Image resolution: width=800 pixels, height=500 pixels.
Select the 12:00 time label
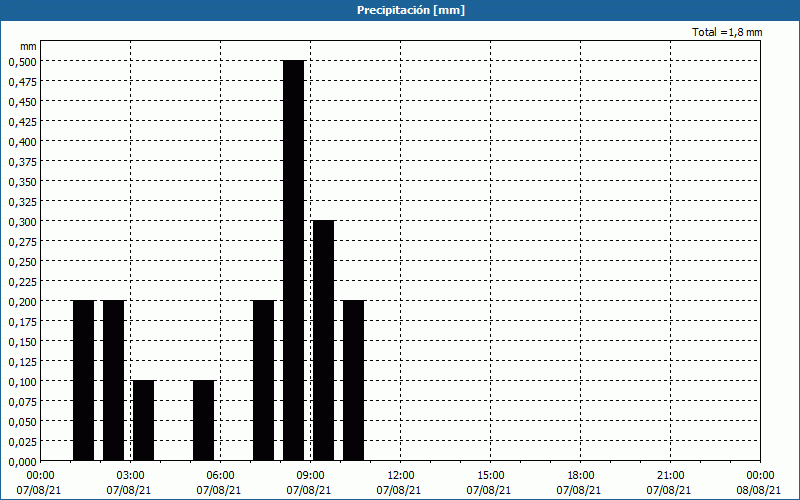click(401, 476)
